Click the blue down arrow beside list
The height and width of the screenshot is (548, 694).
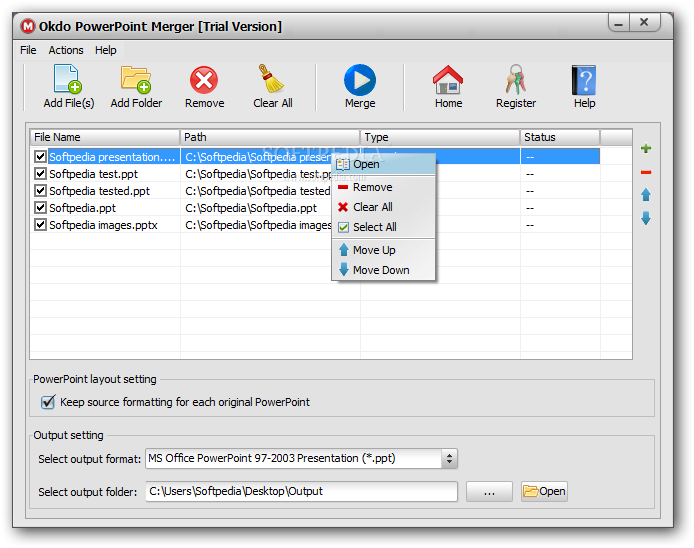pyautogui.click(x=646, y=218)
